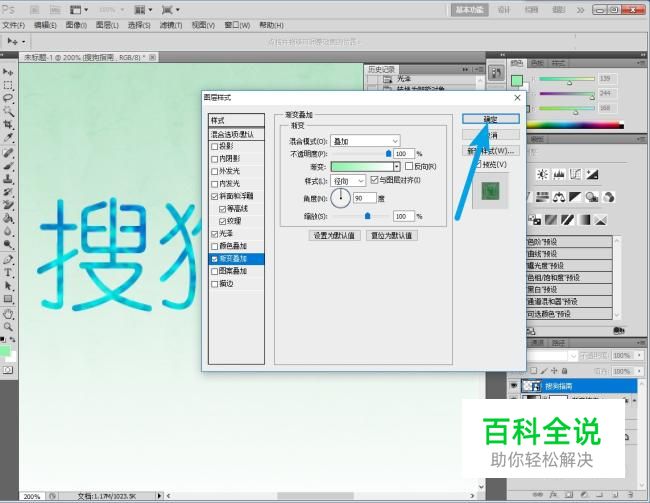
Task: Open the gradient picker dropdown arrow
Action: tap(397, 167)
